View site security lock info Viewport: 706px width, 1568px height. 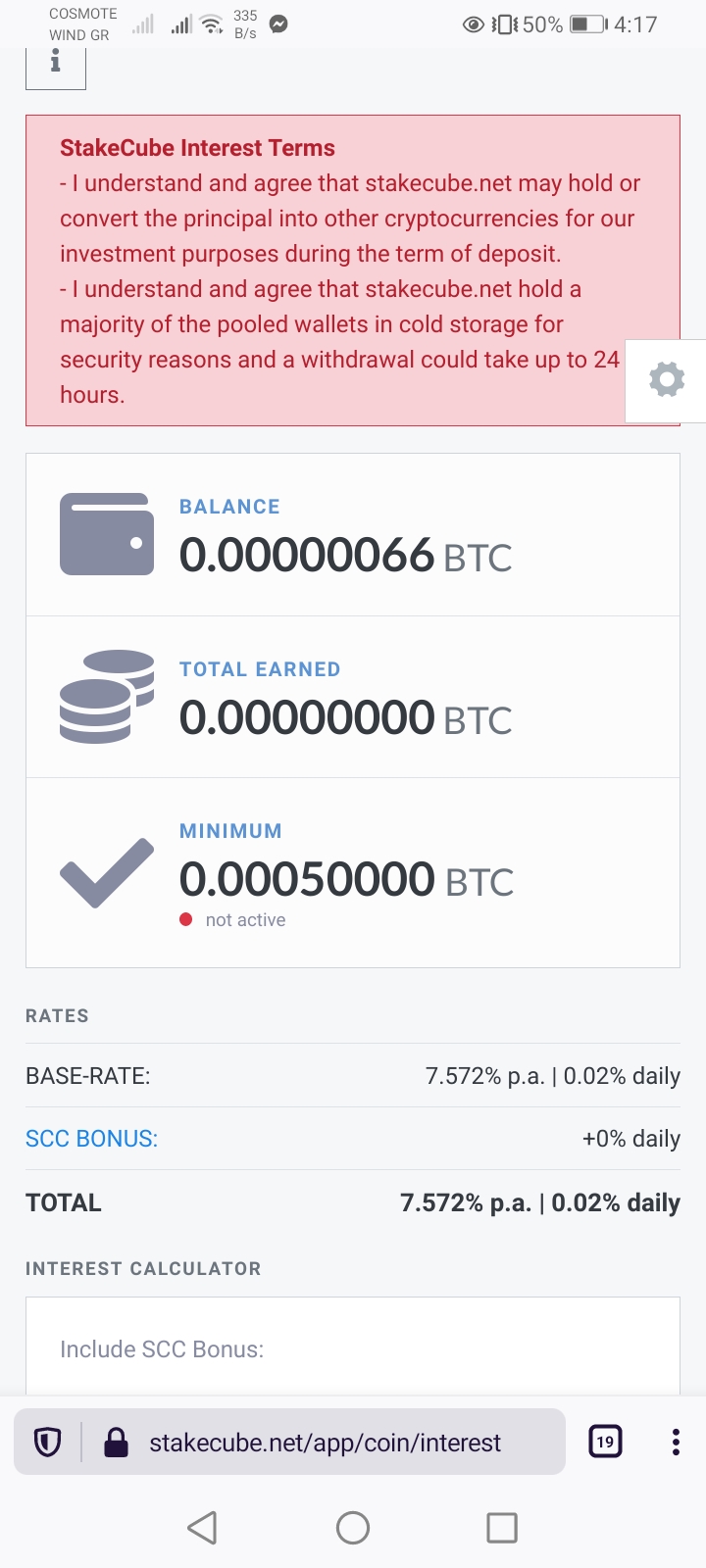point(117,1442)
